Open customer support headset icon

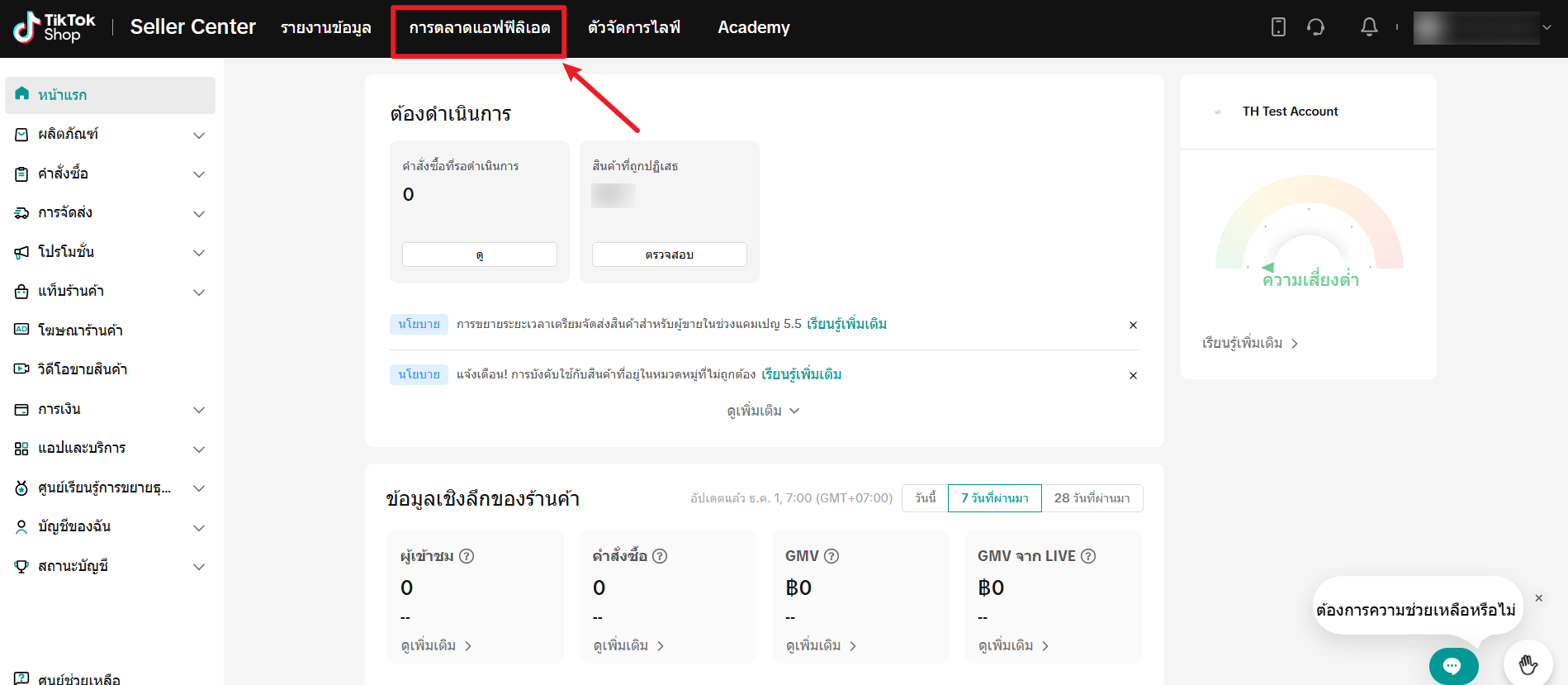coord(1315,27)
